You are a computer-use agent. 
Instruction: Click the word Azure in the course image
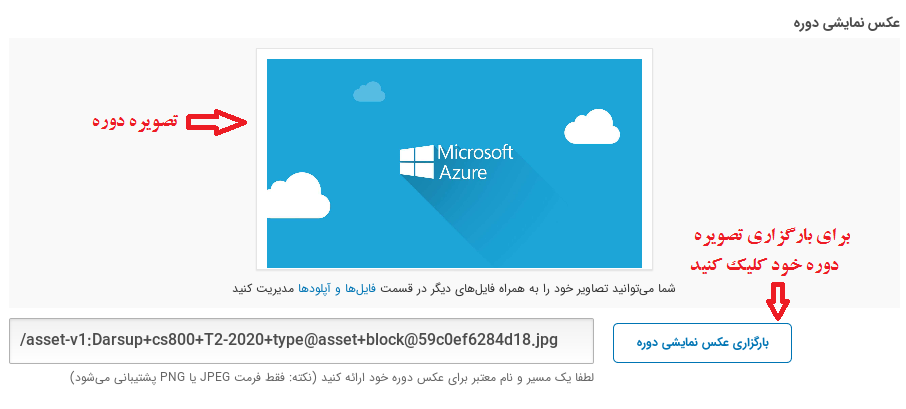pyautogui.click(x=463, y=172)
